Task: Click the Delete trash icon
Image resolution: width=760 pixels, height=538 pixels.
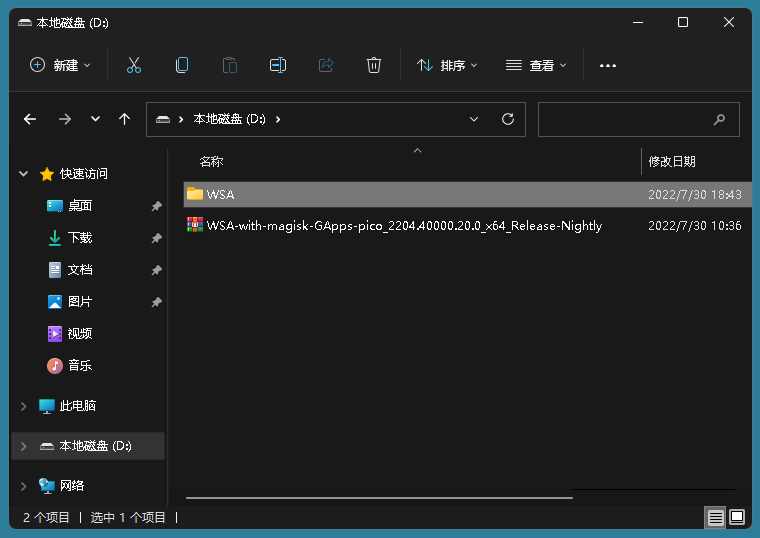Action: 374,65
